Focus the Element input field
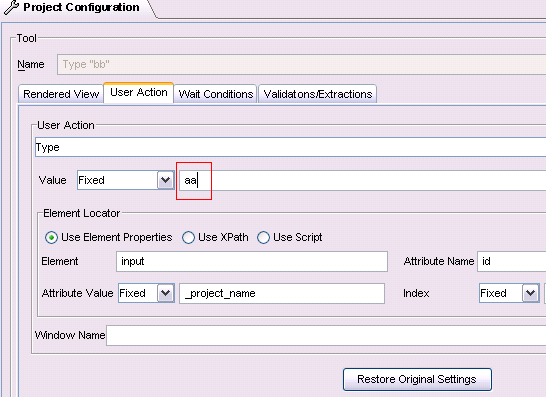 (252, 262)
